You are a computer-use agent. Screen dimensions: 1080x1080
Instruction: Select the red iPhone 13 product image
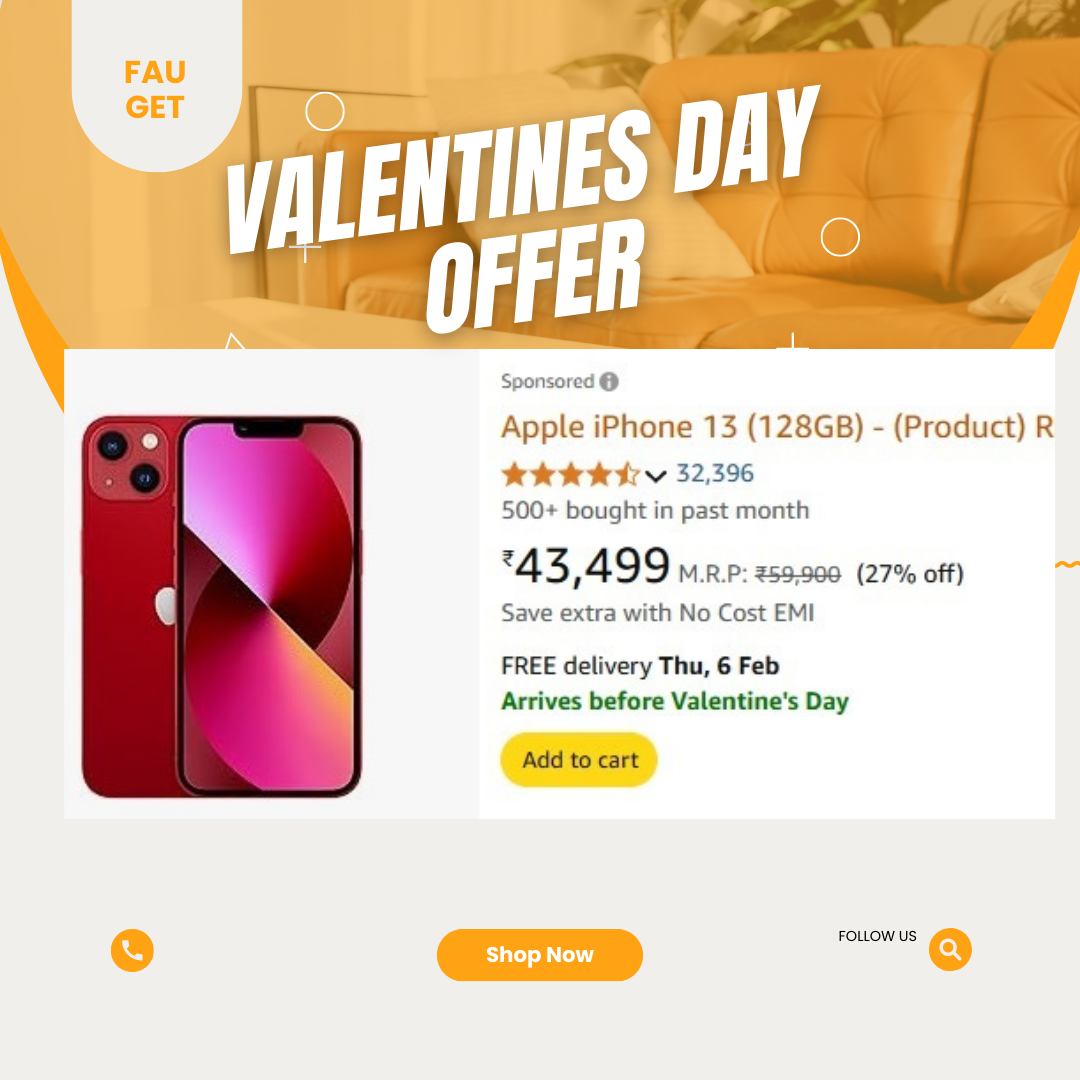pyautogui.click(x=222, y=607)
